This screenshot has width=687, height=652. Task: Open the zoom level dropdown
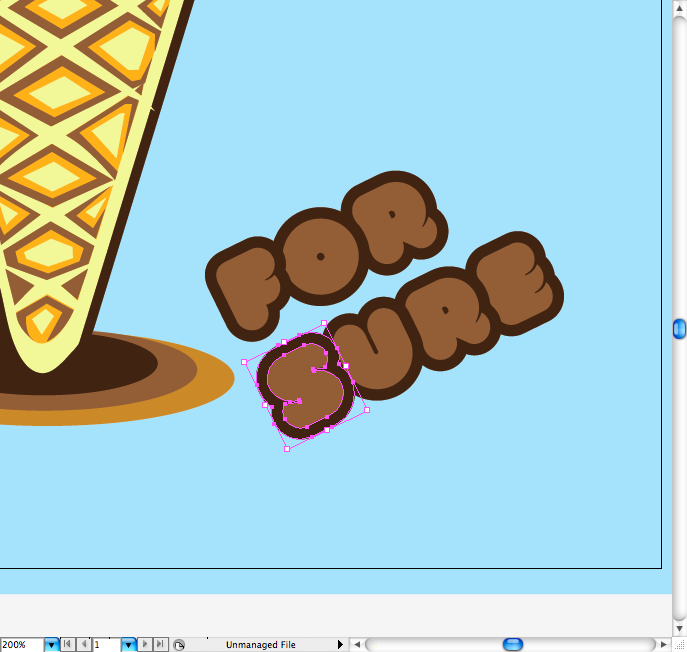point(52,645)
